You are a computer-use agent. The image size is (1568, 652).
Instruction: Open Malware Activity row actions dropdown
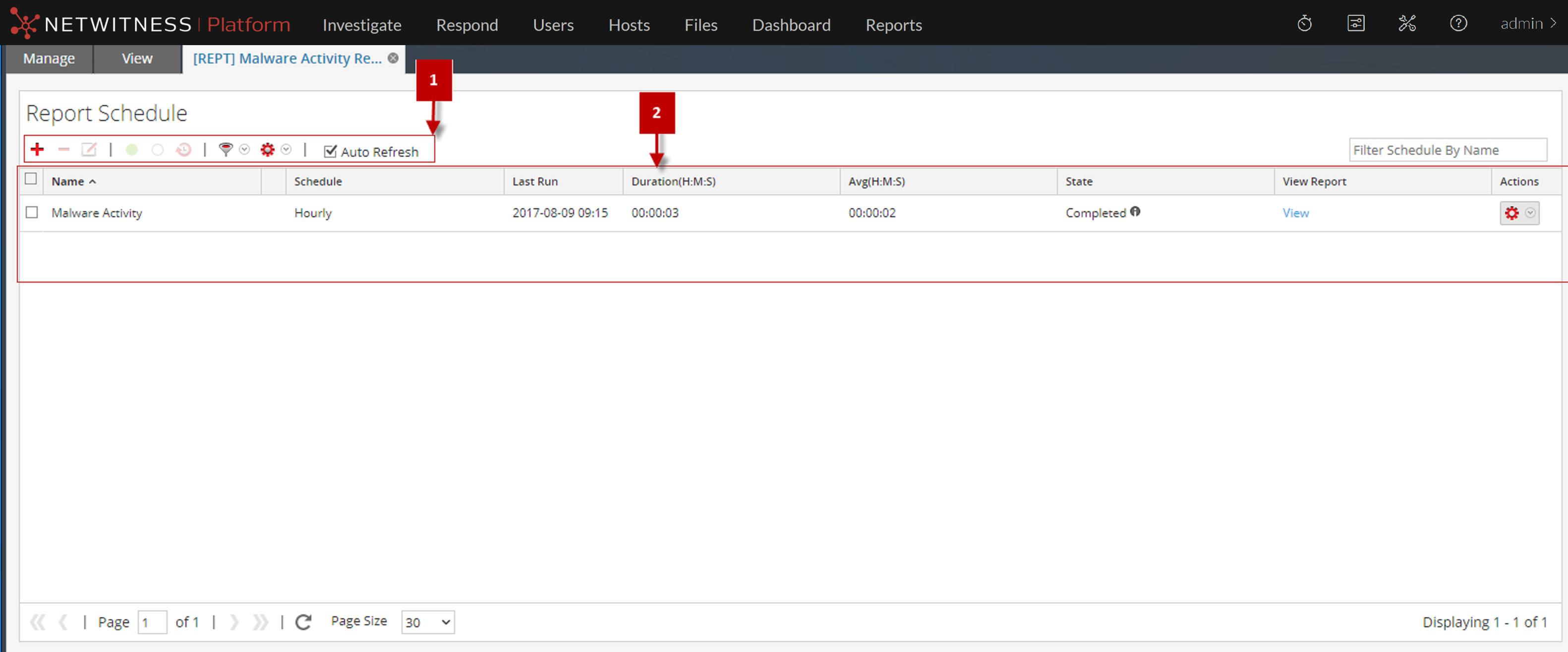[1530, 213]
